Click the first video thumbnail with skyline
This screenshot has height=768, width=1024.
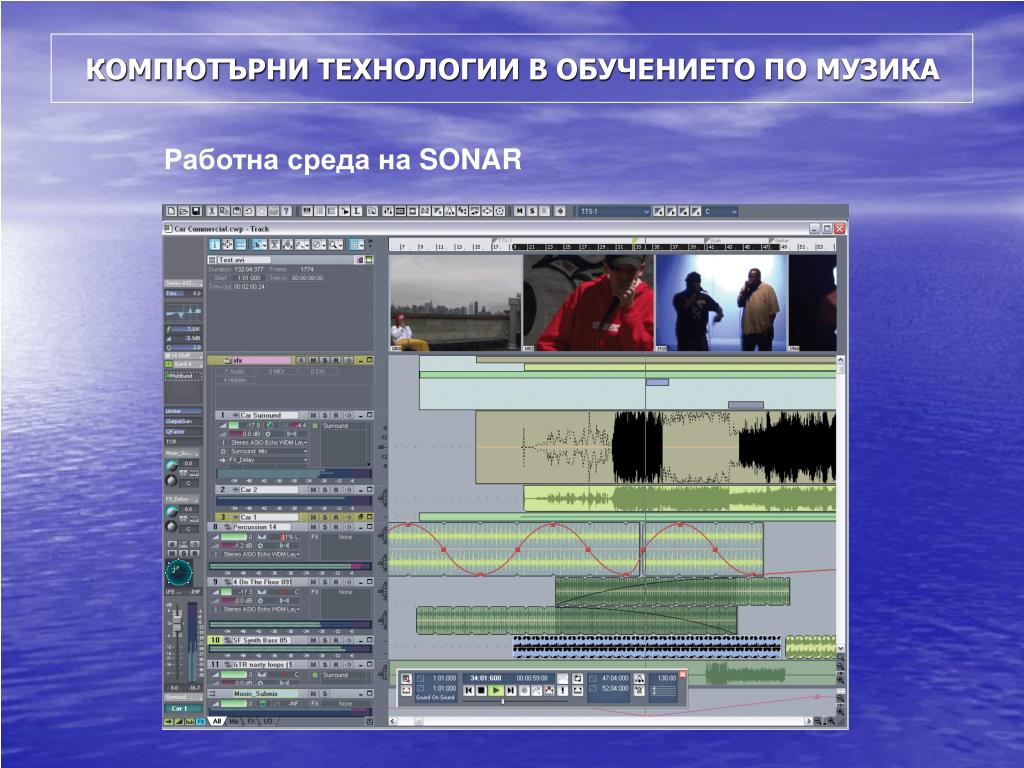tap(456, 303)
